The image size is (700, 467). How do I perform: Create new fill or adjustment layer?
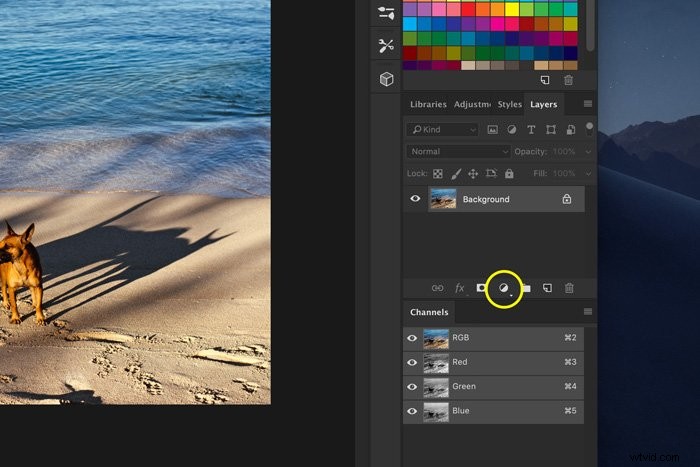coord(504,288)
